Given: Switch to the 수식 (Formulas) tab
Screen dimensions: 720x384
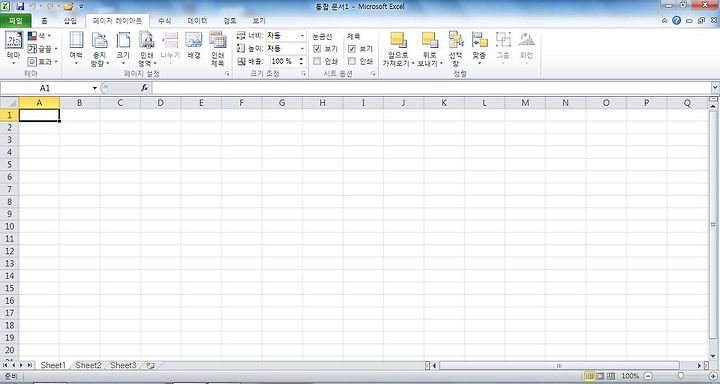Looking at the screenshot, I should (x=164, y=21).
